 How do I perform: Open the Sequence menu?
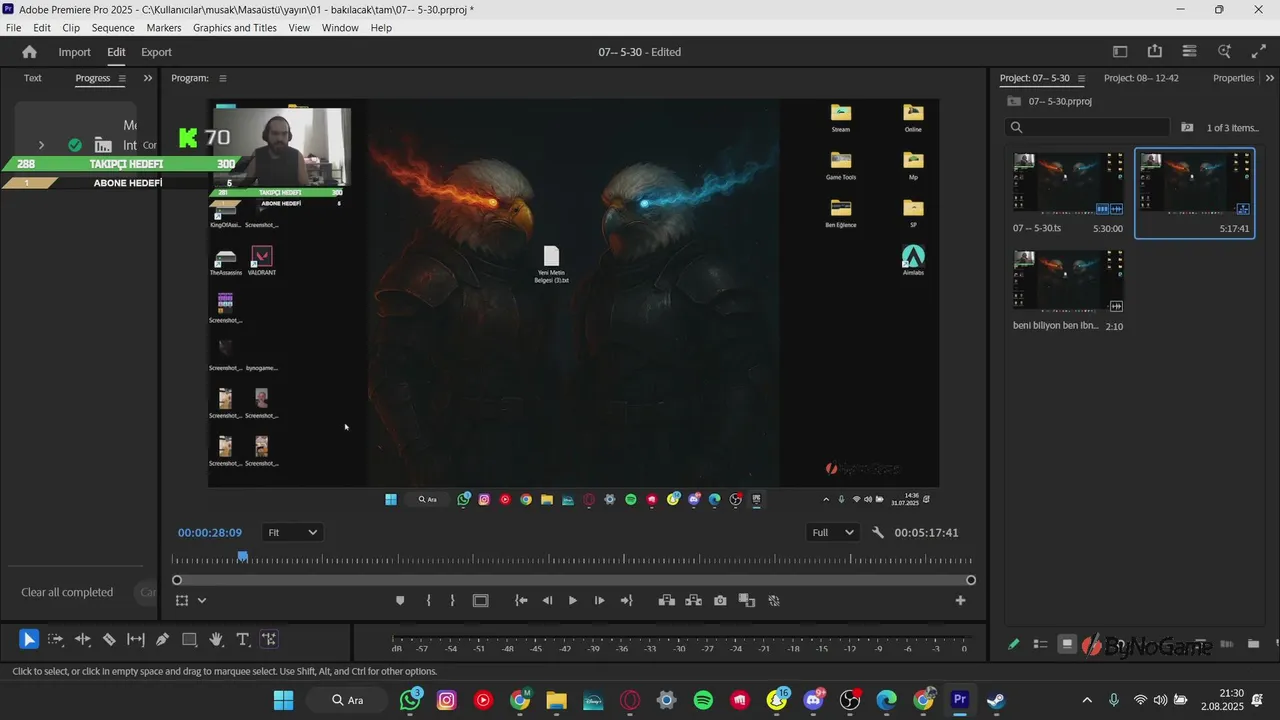[113, 28]
